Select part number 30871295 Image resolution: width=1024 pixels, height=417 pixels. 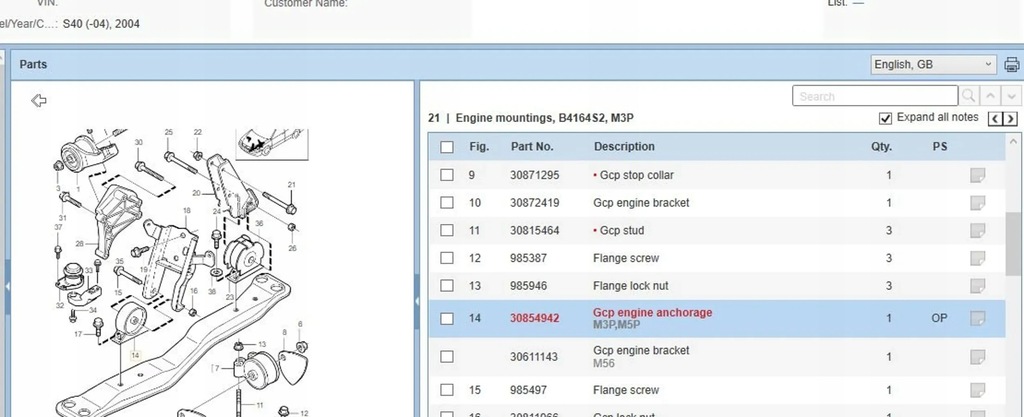pyautogui.click(x=534, y=175)
